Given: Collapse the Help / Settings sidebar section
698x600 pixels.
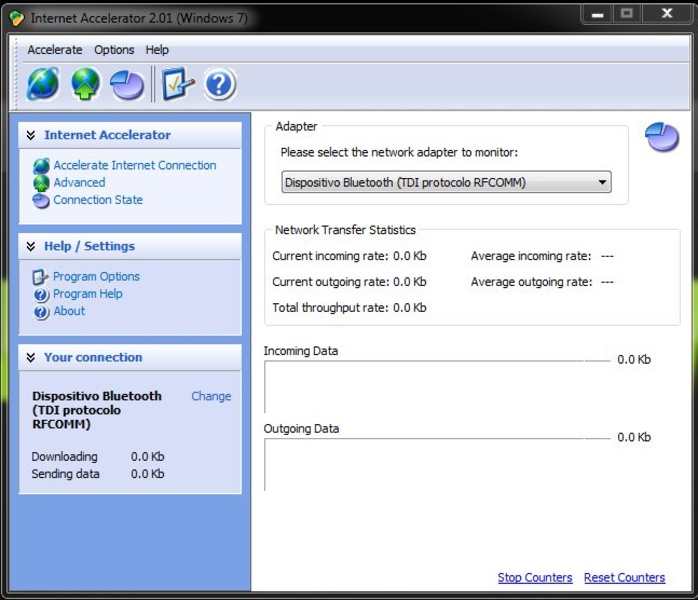Looking at the screenshot, I should pos(31,246).
